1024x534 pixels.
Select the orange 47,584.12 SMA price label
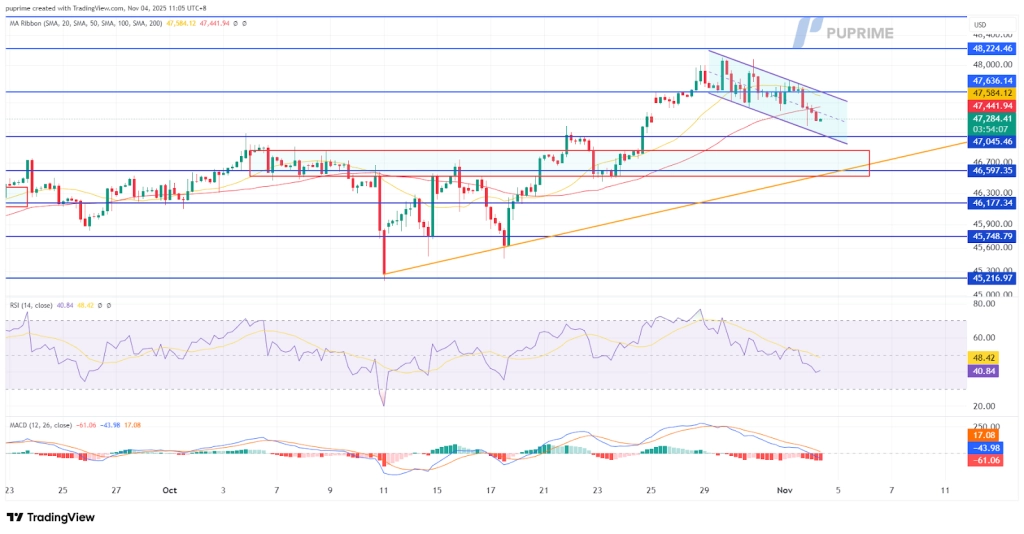[x=993, y=93]
